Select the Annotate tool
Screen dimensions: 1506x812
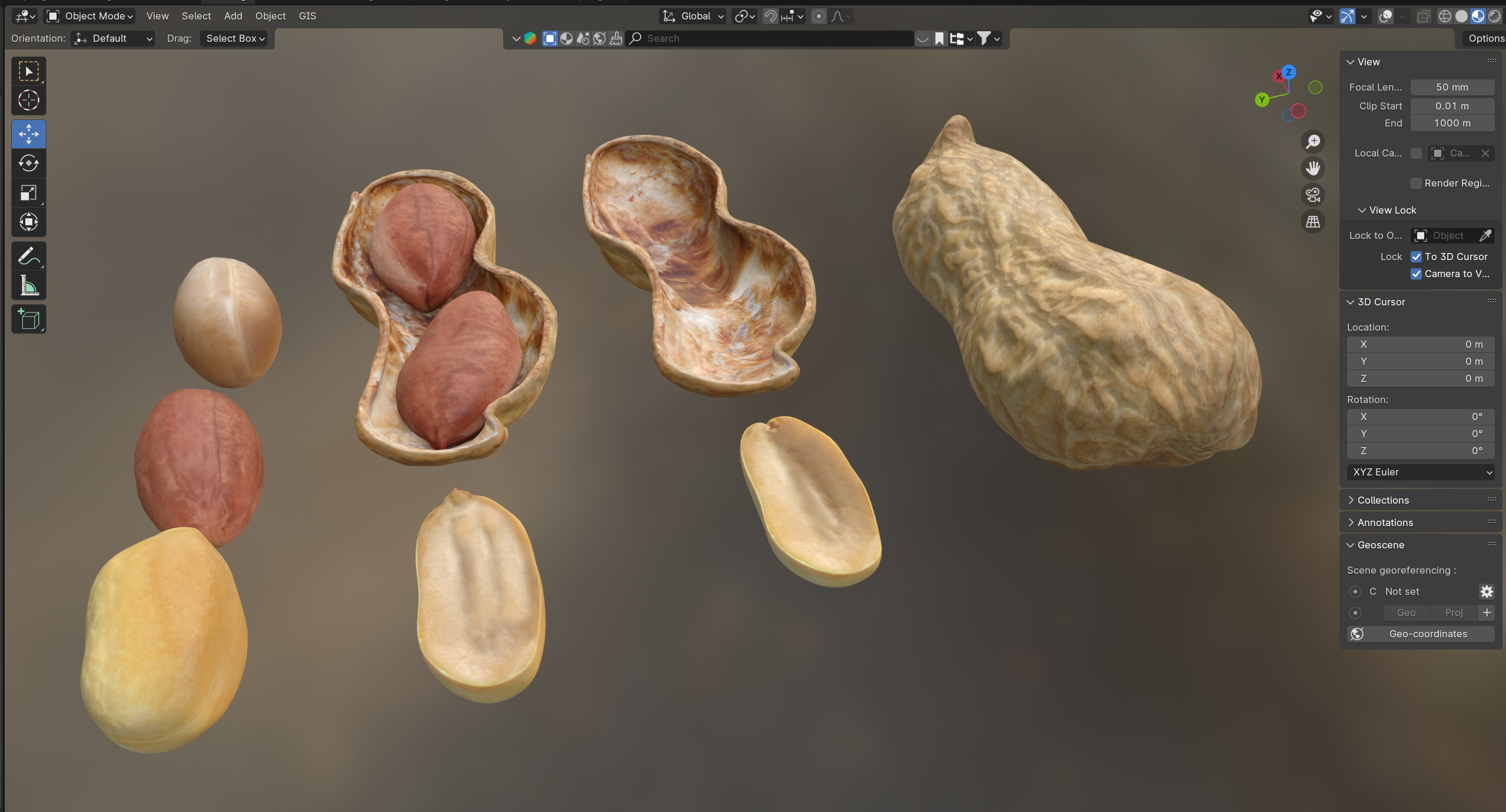coord(28,257)
